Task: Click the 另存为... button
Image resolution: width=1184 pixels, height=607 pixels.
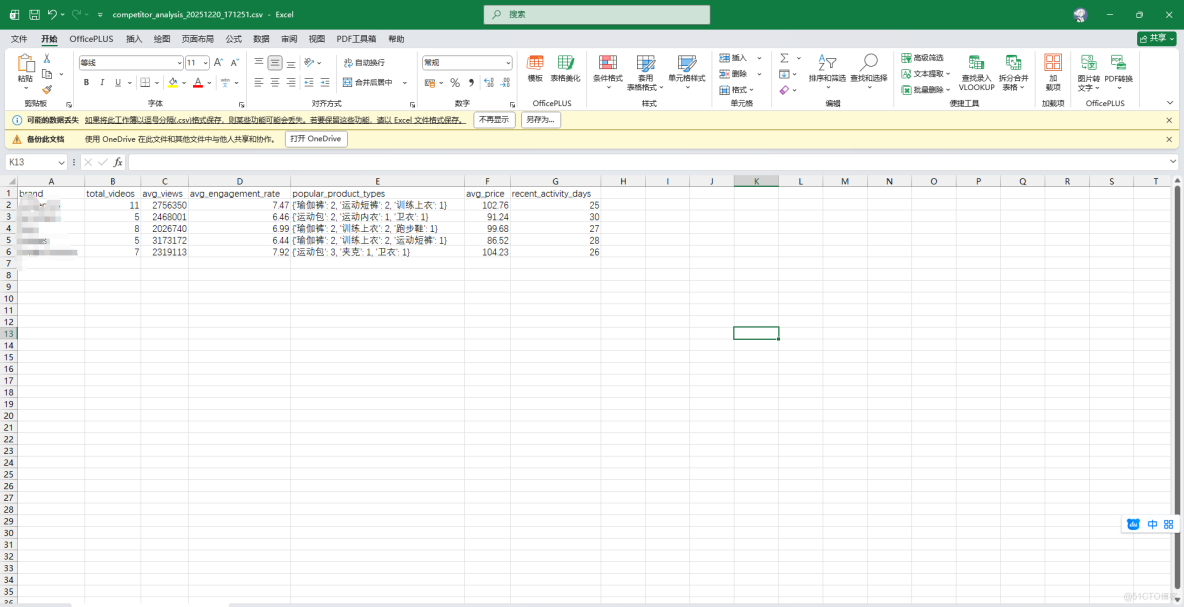Action: tap(540, 120)
